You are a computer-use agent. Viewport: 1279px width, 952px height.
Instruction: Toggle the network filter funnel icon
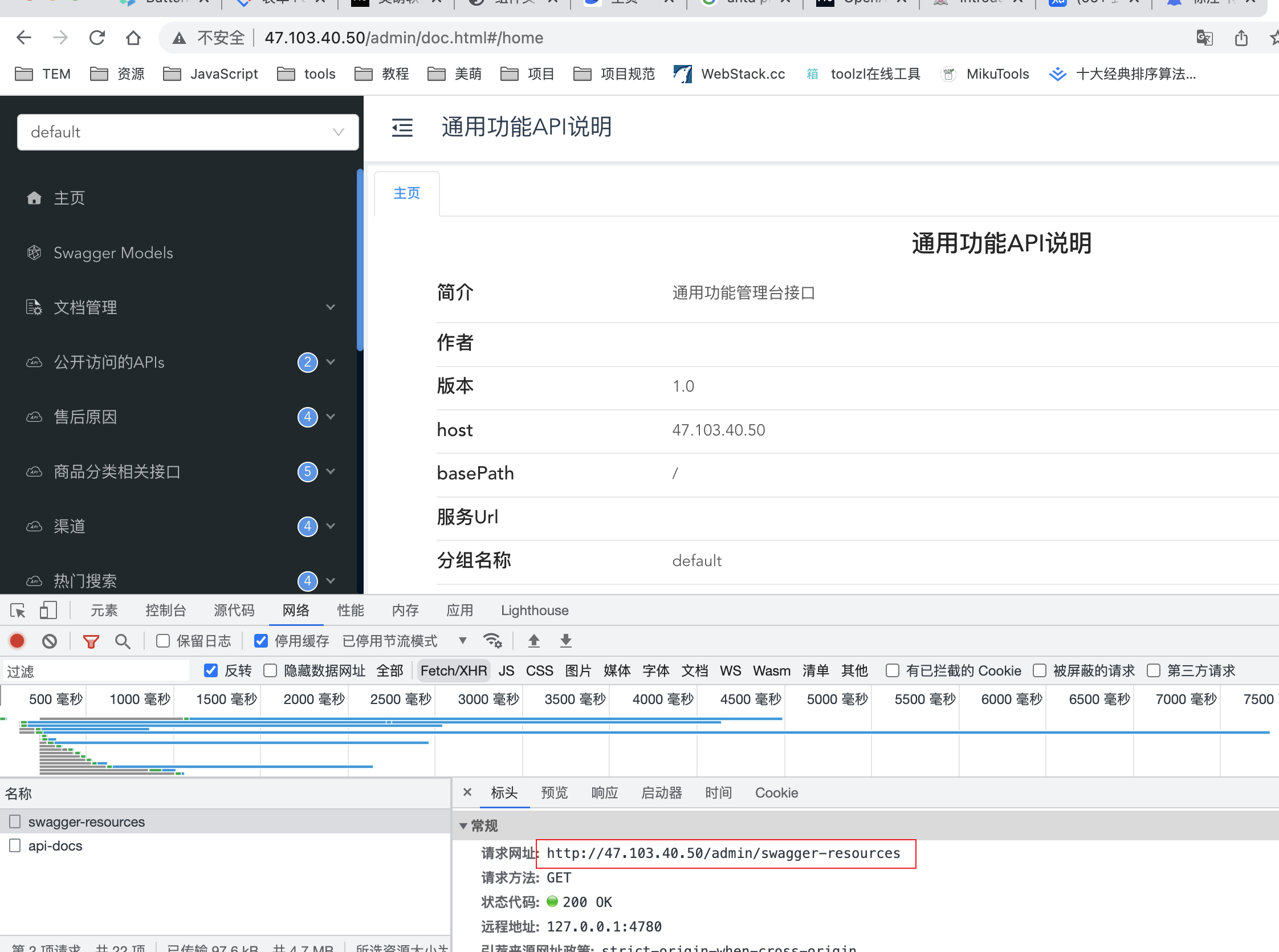click(91, 641)
